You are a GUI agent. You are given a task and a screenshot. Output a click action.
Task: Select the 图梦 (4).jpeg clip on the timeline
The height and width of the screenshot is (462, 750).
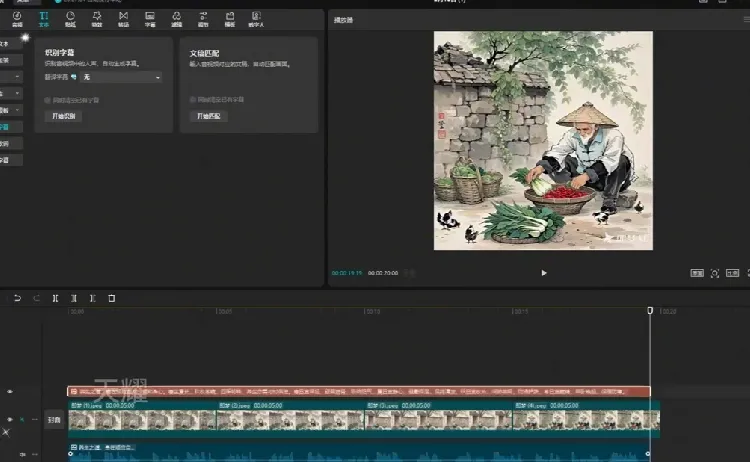(586, 419)
